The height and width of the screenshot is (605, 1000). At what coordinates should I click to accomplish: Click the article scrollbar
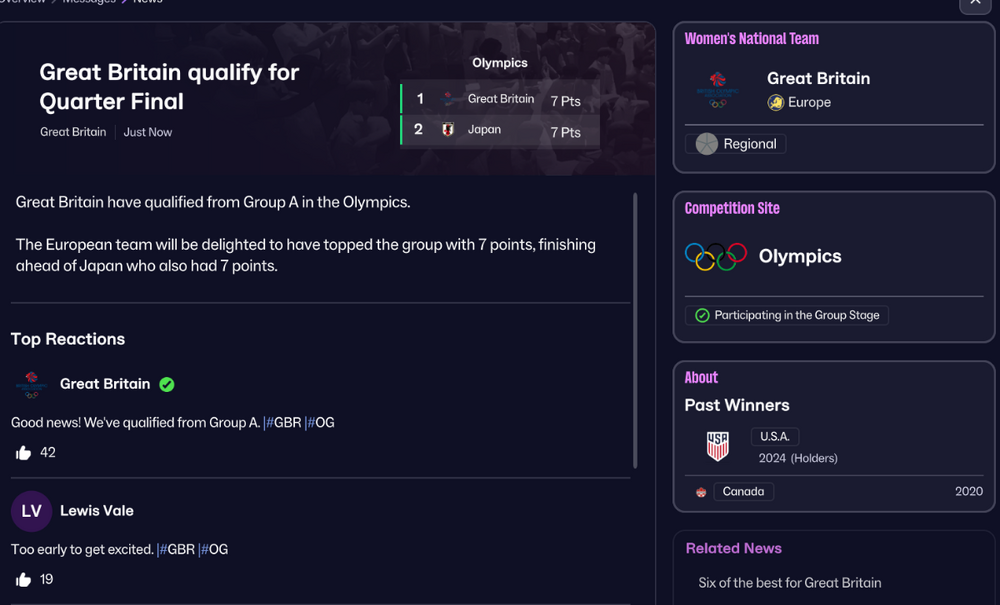[x=635, y=330]
